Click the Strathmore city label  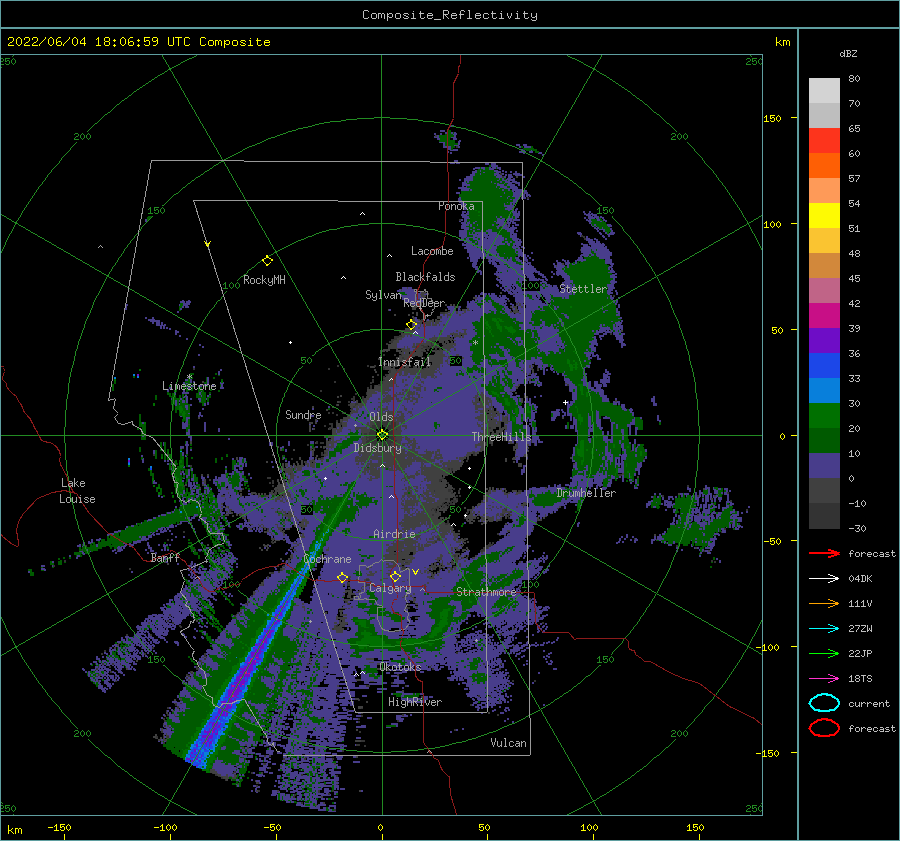[486, 592]
